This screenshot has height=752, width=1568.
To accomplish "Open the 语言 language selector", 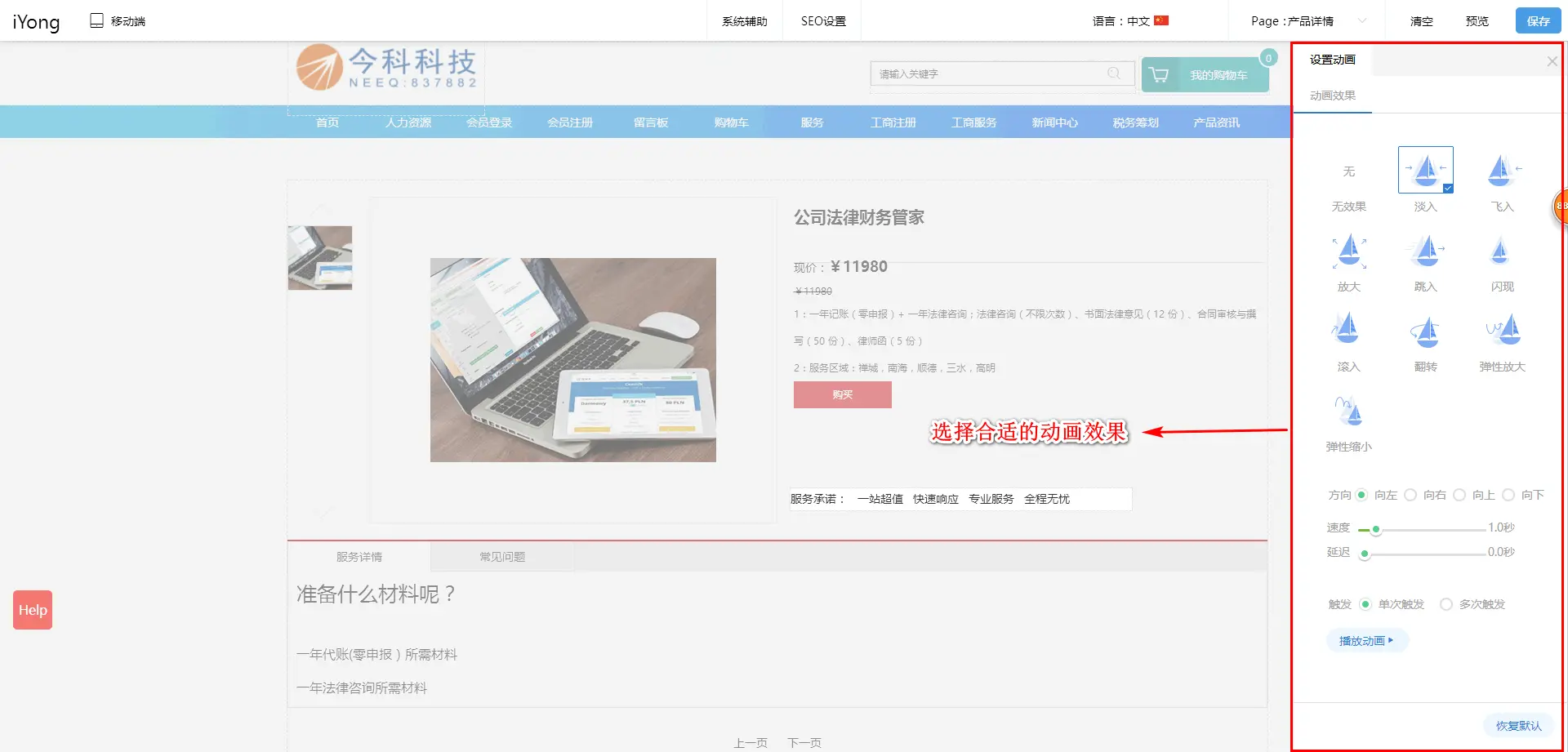I will 1130,21.
